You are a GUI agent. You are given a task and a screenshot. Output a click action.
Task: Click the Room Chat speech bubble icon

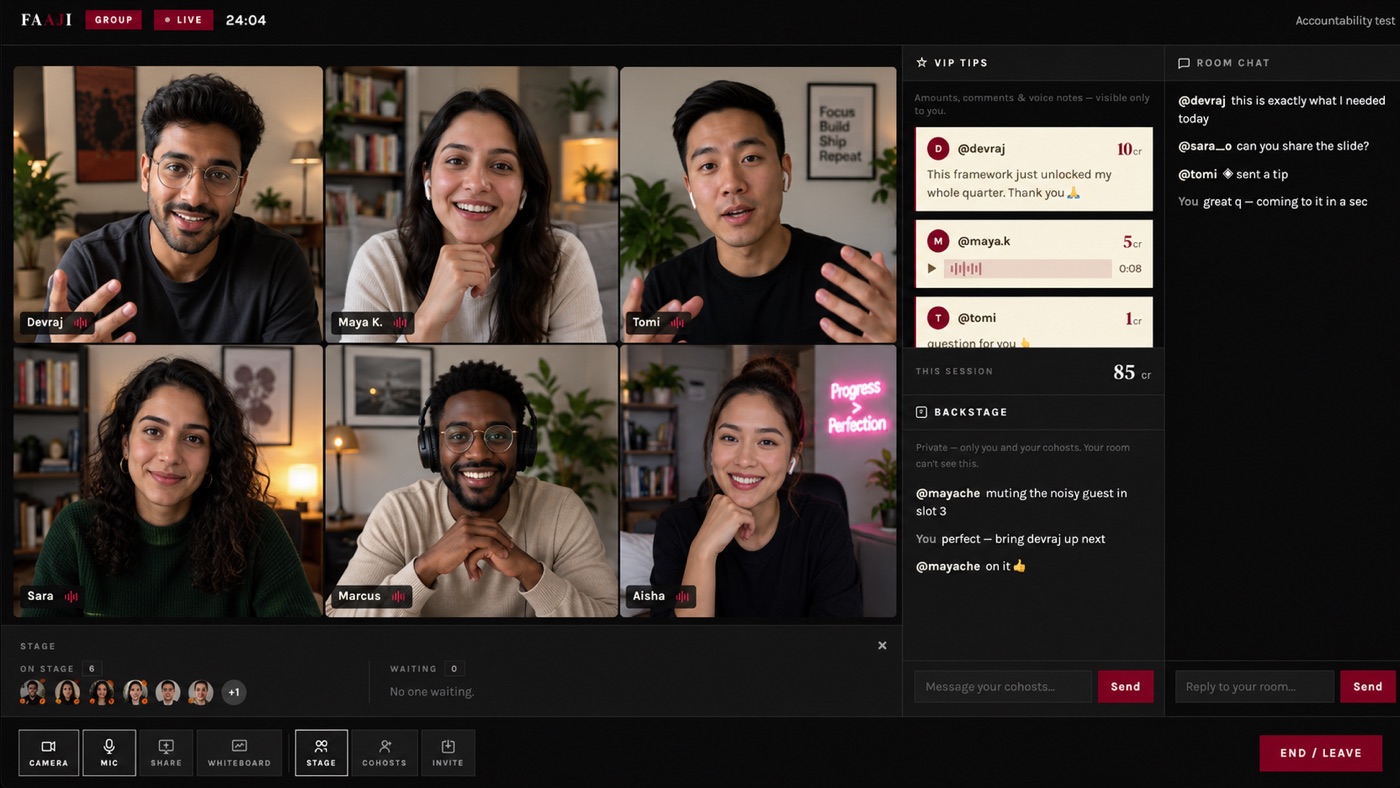coord(1184,63)
